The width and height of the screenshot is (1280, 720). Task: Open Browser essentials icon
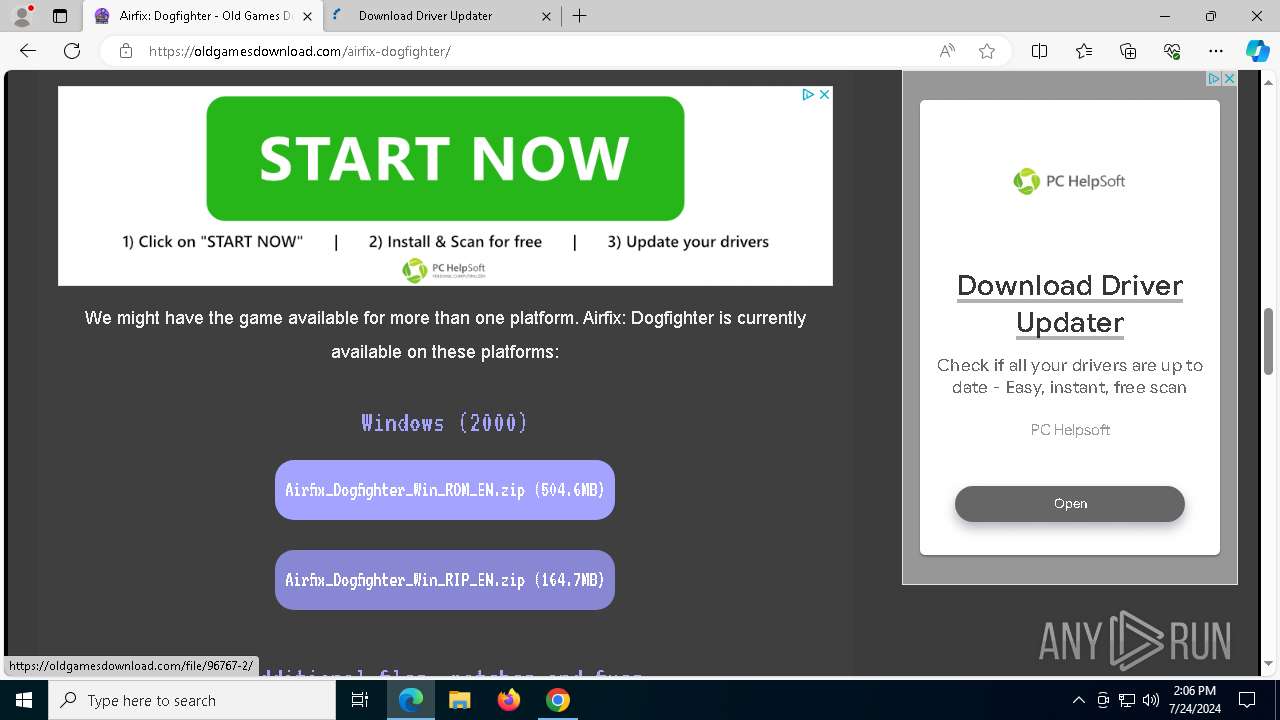[1172, 51]
